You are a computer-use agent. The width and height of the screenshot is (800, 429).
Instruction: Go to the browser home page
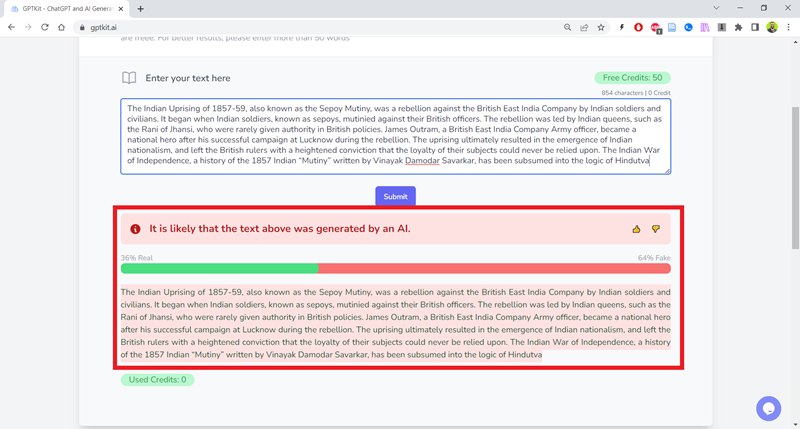pyautogui.click(x=62, y=28)
